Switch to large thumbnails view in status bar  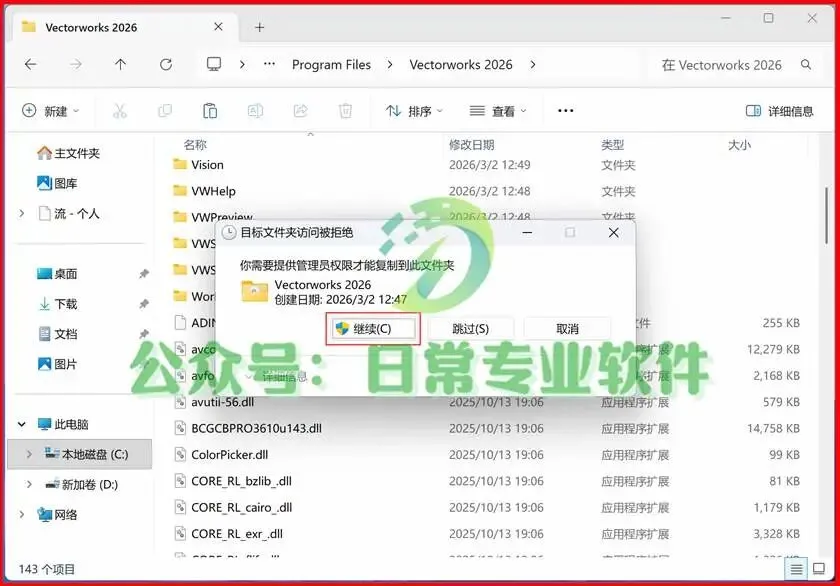(819, 569)
